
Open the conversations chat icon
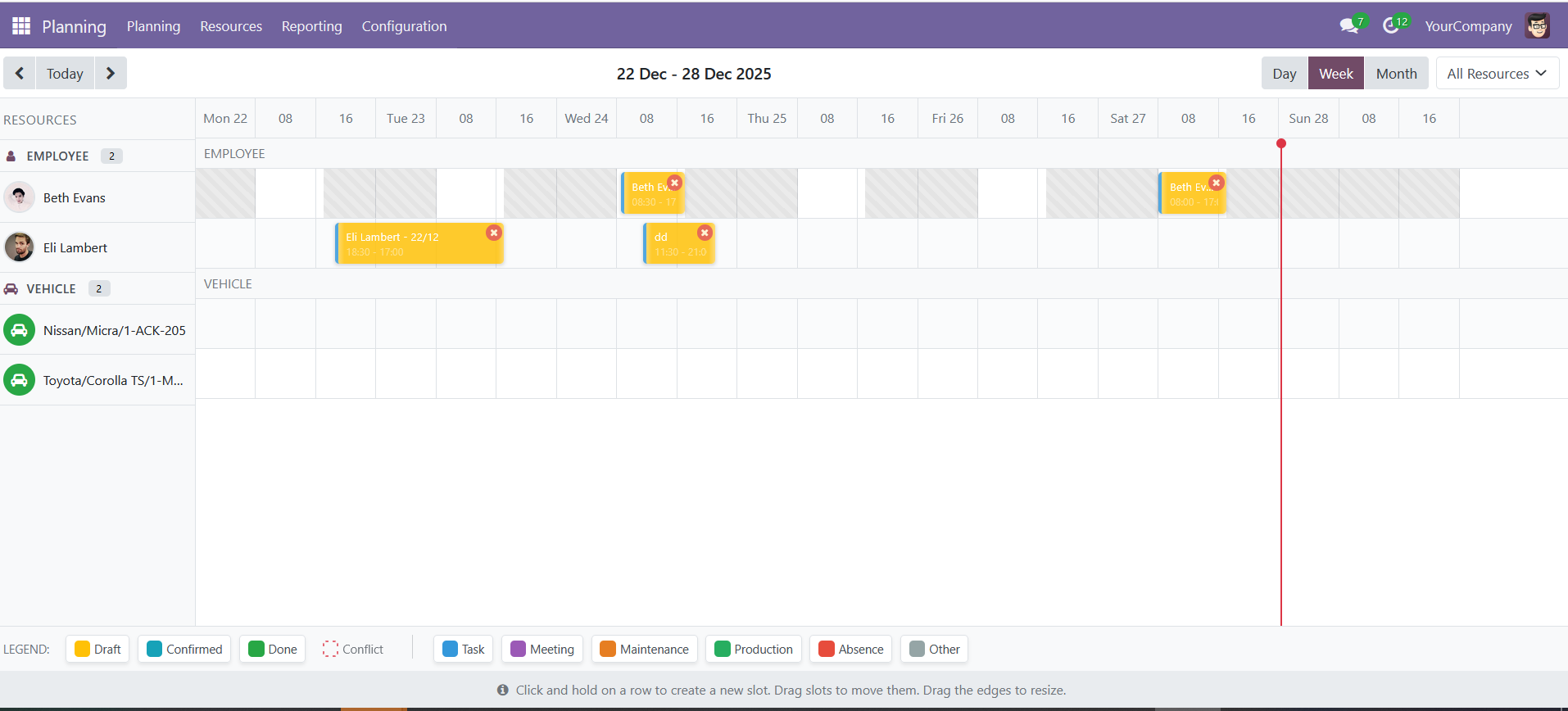pos(1348,26)
